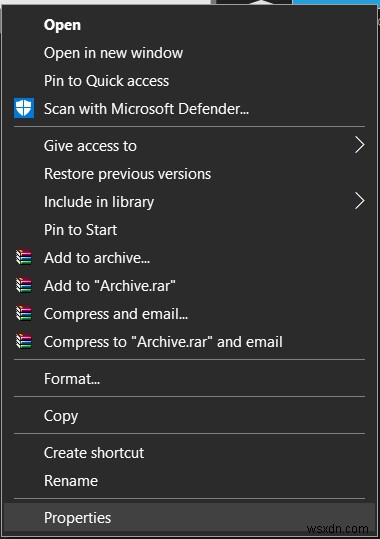Click the WinRAR icon beside Compress and email

[x=24, y=313]
